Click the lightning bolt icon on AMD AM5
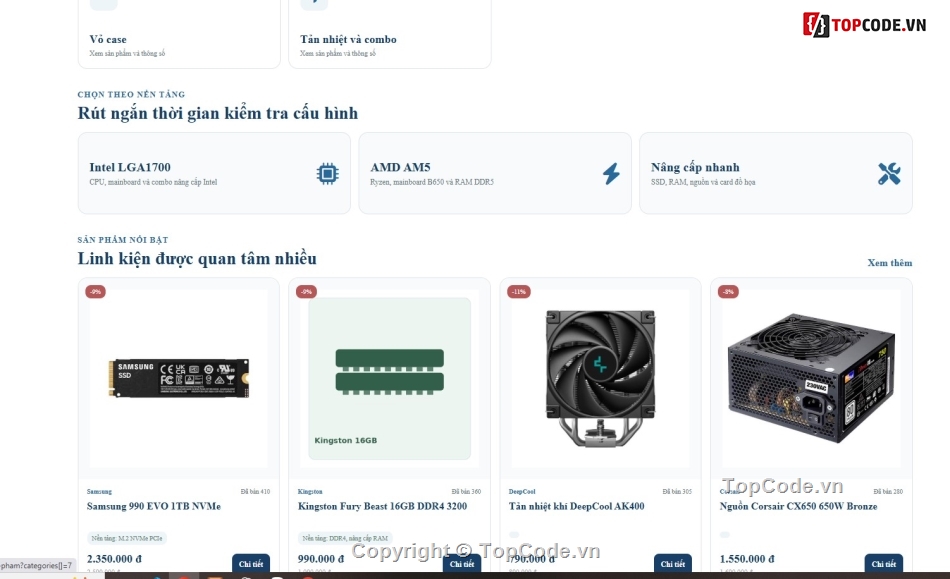This screenshot has width=950, height=579. [611, 174]
